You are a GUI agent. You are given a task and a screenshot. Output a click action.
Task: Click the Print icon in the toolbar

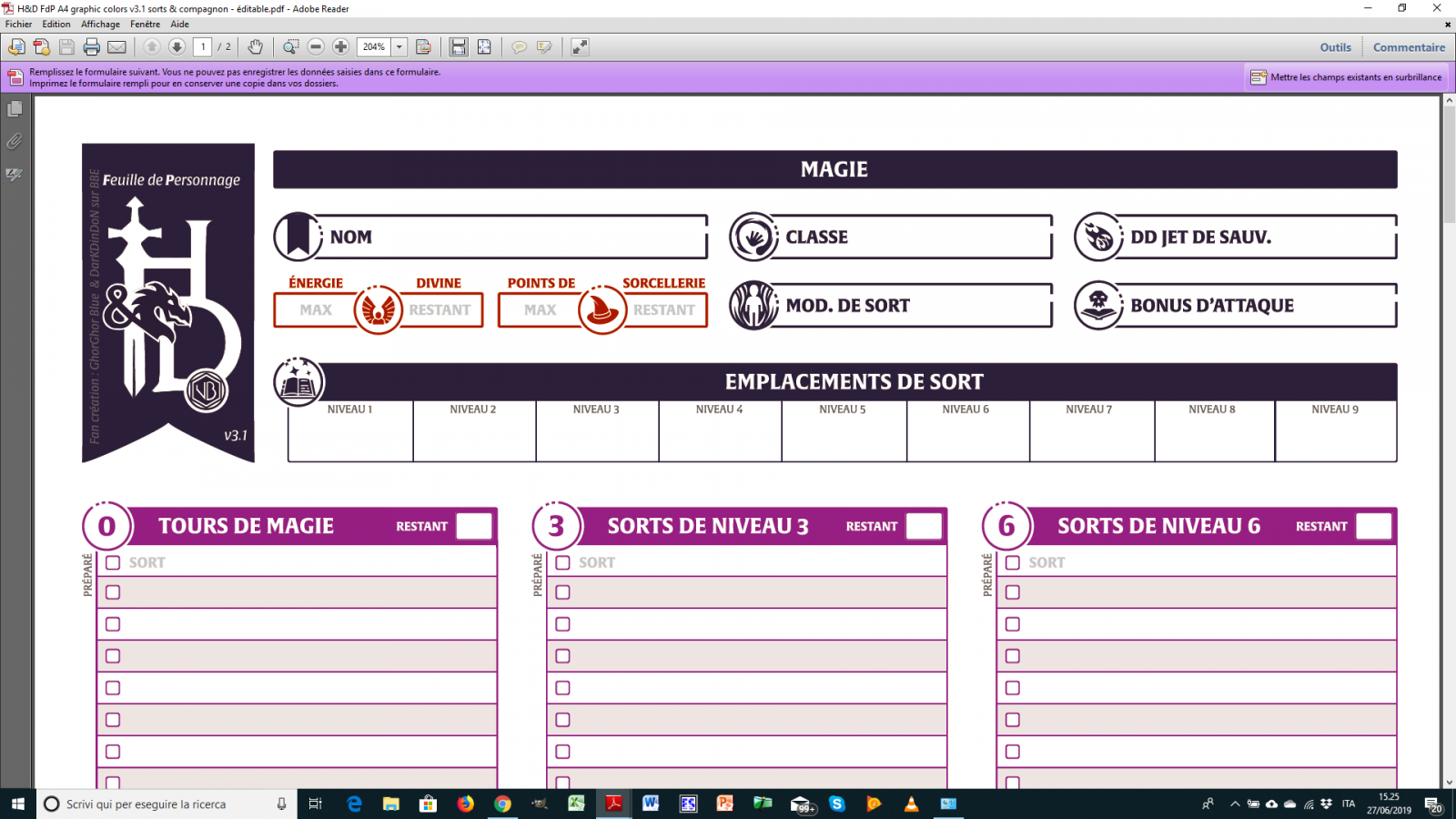pyautogui.click(x=91, y=47)
